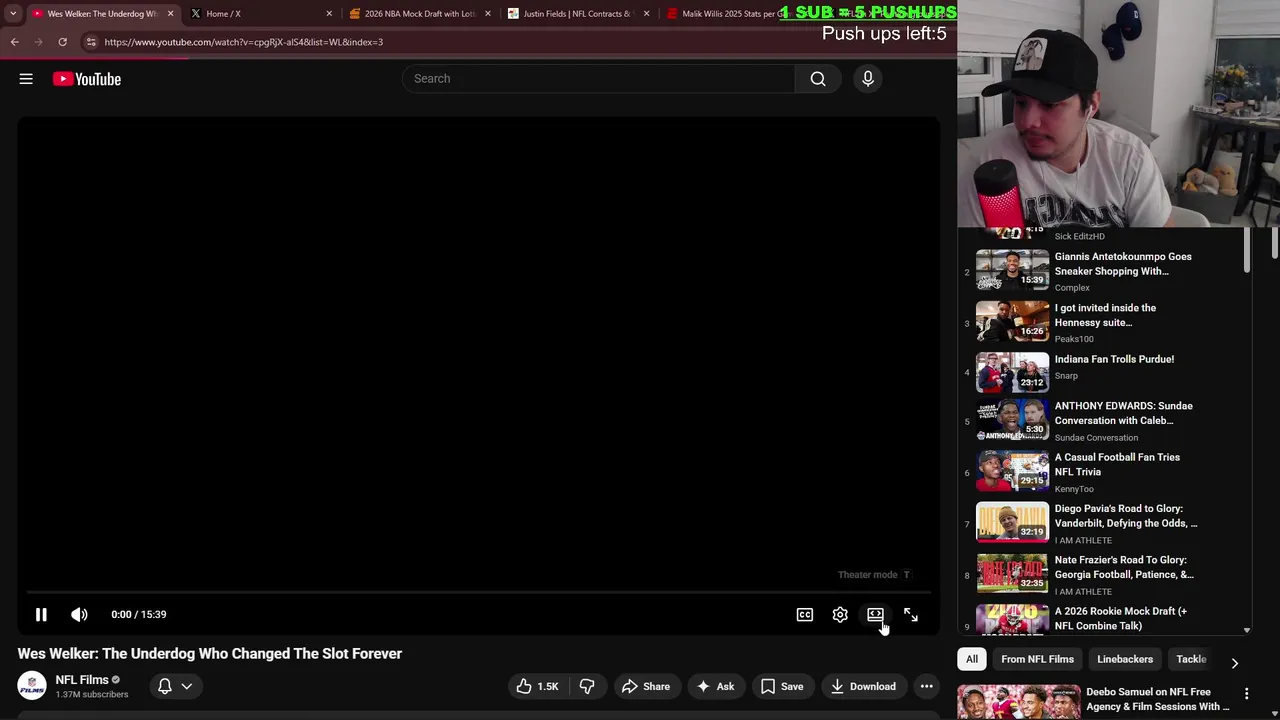Open the KennyToo channel name
This screenshot has height=720, width=1280.
(x=1074, y=489)
